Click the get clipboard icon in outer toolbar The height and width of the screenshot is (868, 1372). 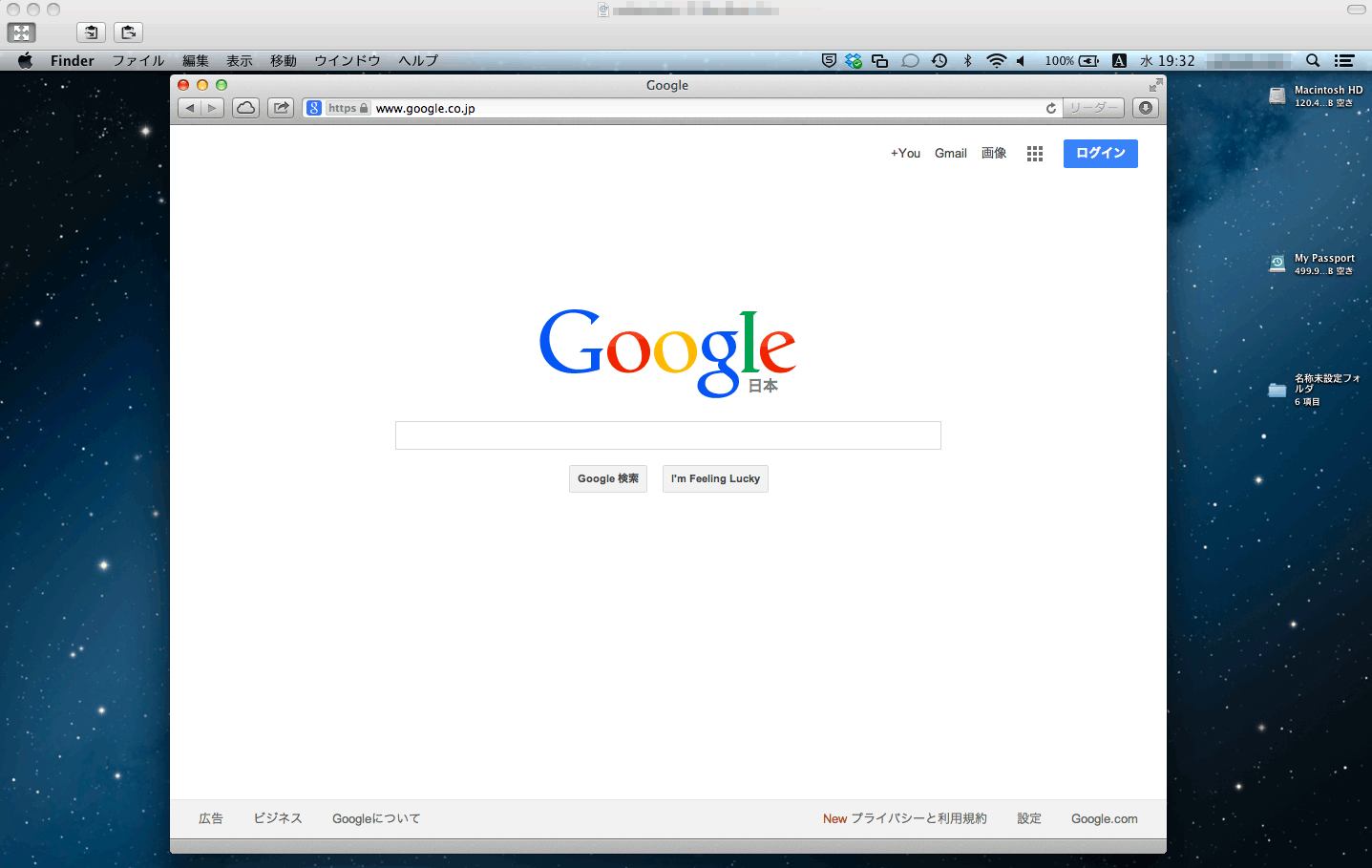91,32
